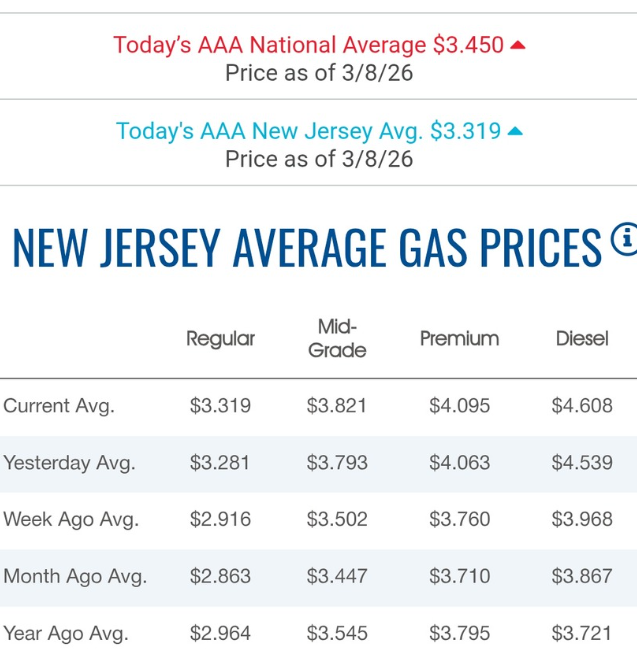Click the Week Ago Avg. row label

[71, 519]
